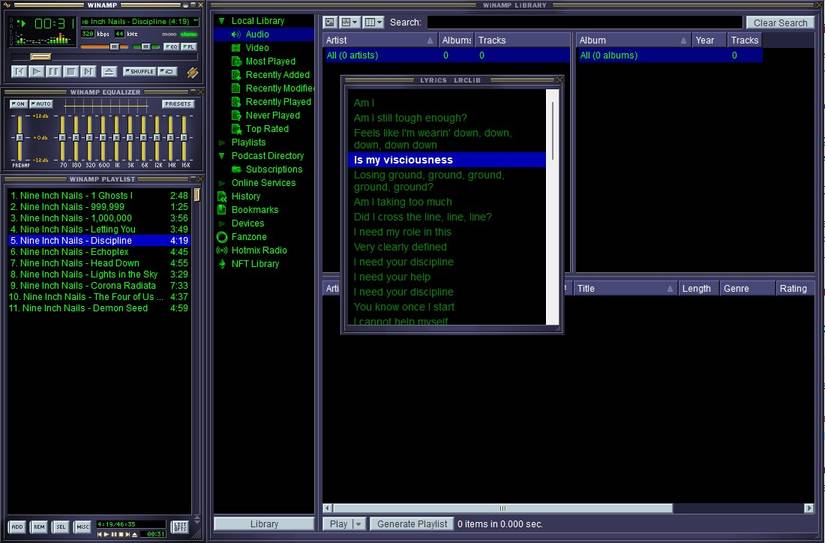Click the Eject open file button
The image size is (825, 543).
click(x=109, y=71)
